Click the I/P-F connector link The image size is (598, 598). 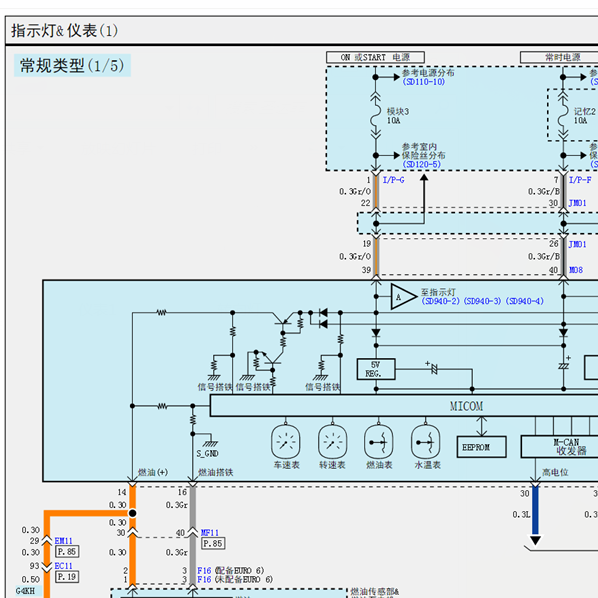point(580,180)
